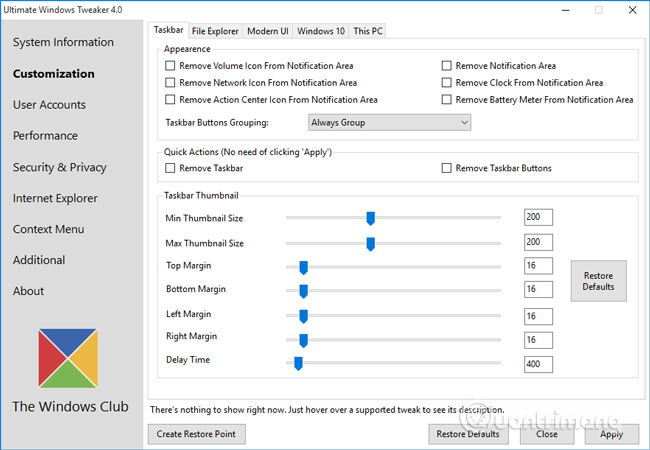Go to System Information section
This screenshot has width=650, height=450.
tap(63, 43)
